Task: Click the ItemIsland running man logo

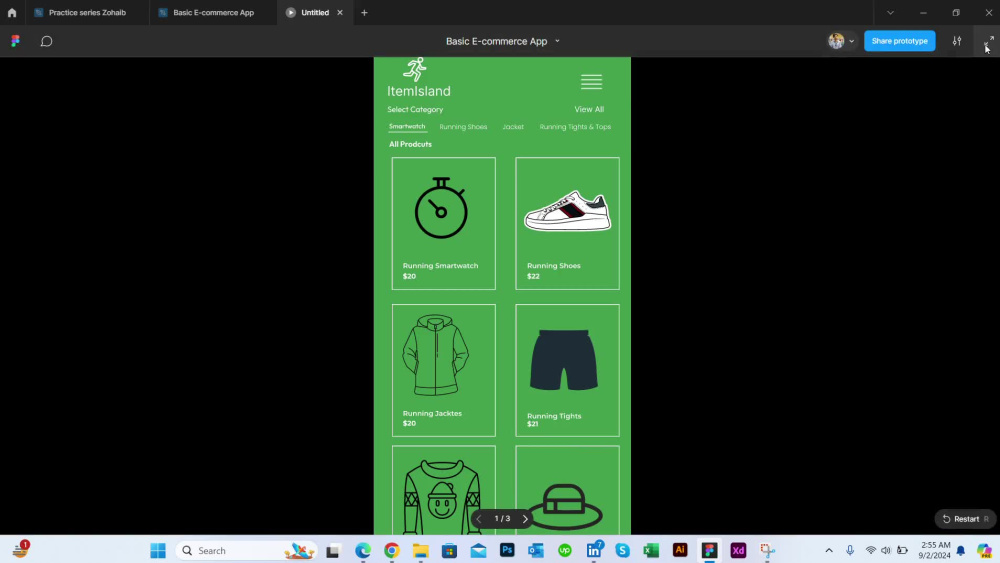Action: [415, 69]
